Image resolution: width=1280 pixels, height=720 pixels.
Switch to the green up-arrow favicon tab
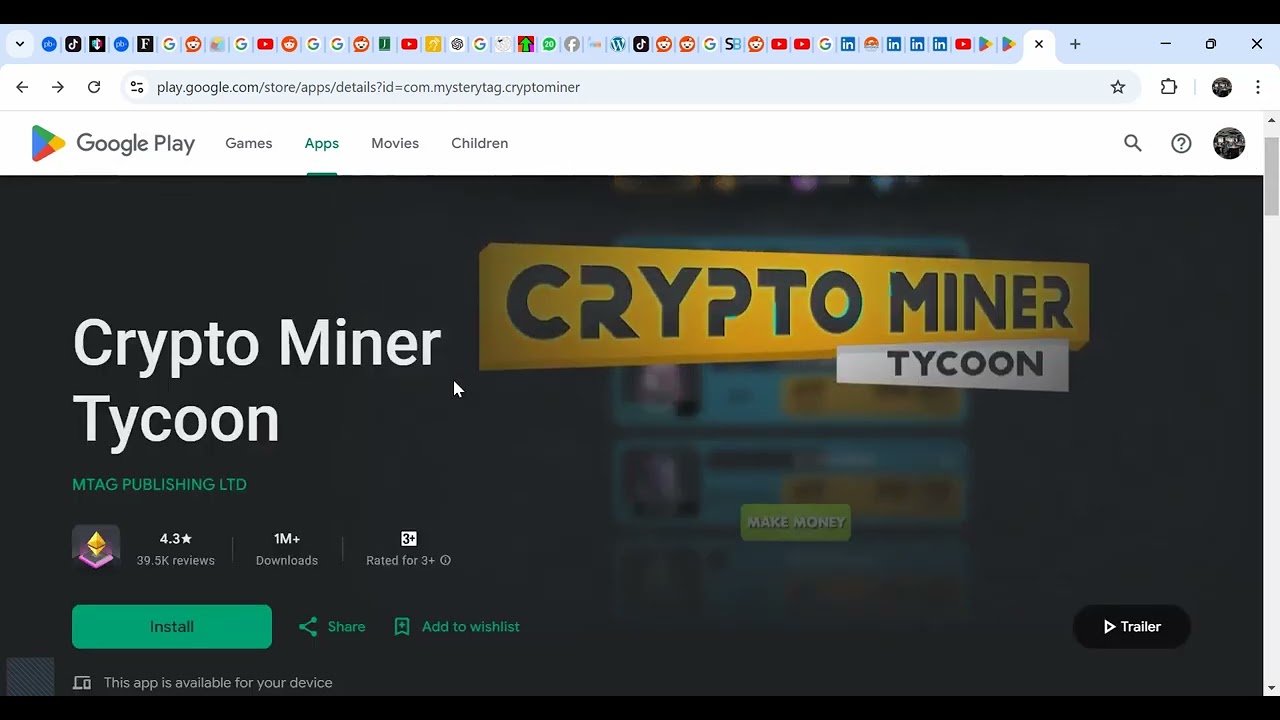(x=526, y=44)
